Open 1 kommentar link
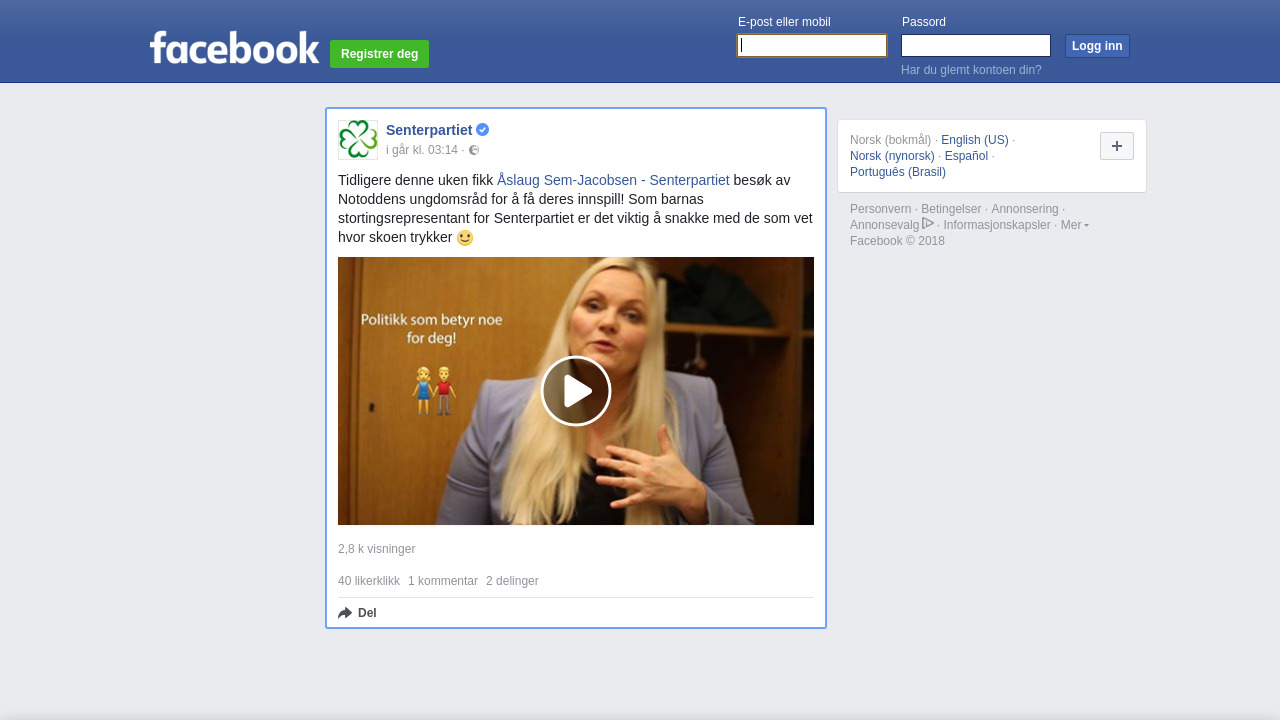 [x=443, y=581]
